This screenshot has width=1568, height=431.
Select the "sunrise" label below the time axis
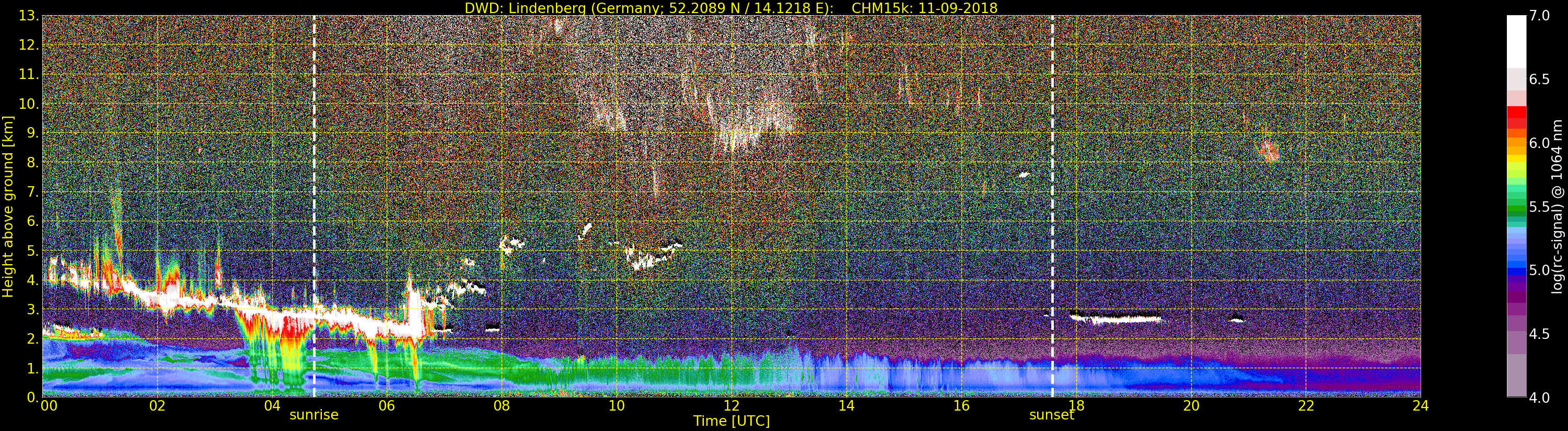tap(313, 415)
